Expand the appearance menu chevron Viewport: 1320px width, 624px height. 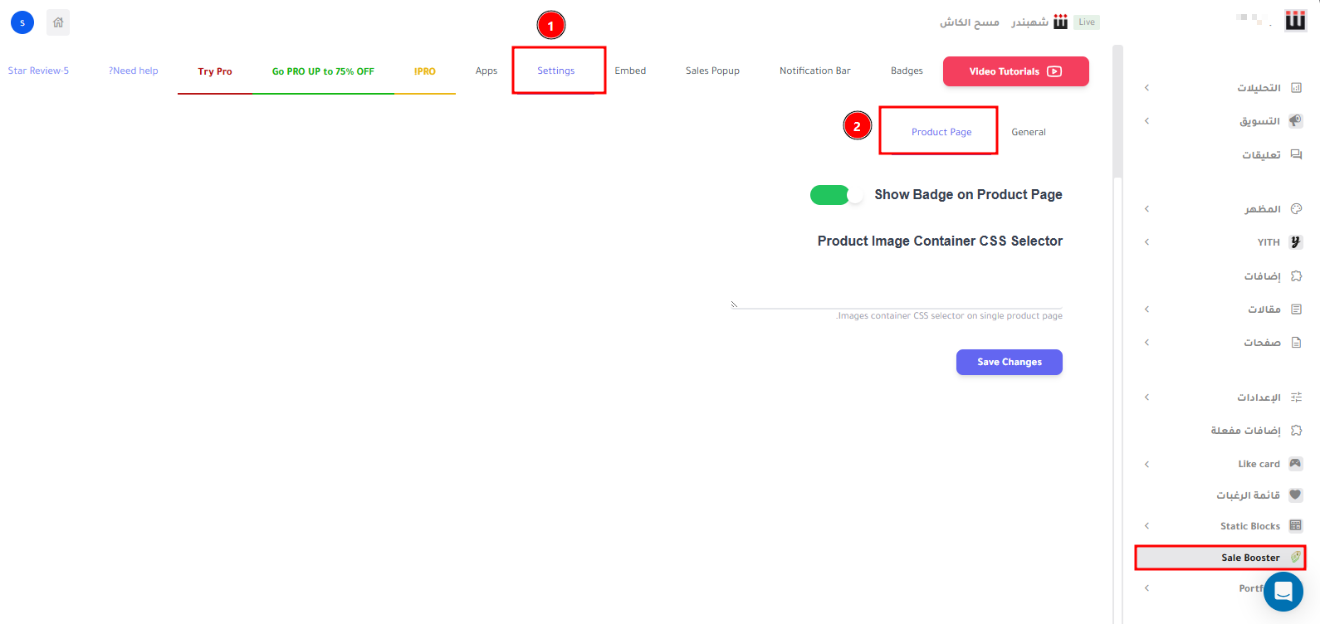tap(1146, 209)
